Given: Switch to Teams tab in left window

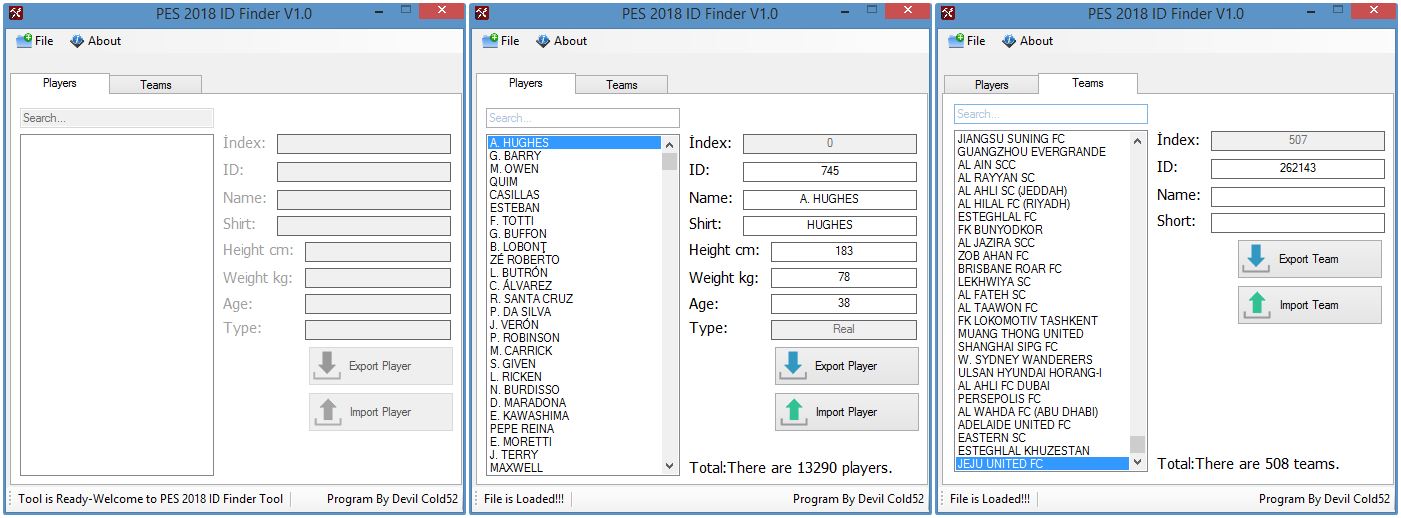Looking at the screenshot, I should [155, 85].
